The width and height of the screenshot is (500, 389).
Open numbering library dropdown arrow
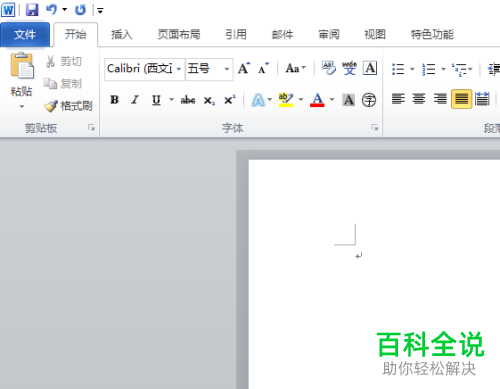click(443, 69)
